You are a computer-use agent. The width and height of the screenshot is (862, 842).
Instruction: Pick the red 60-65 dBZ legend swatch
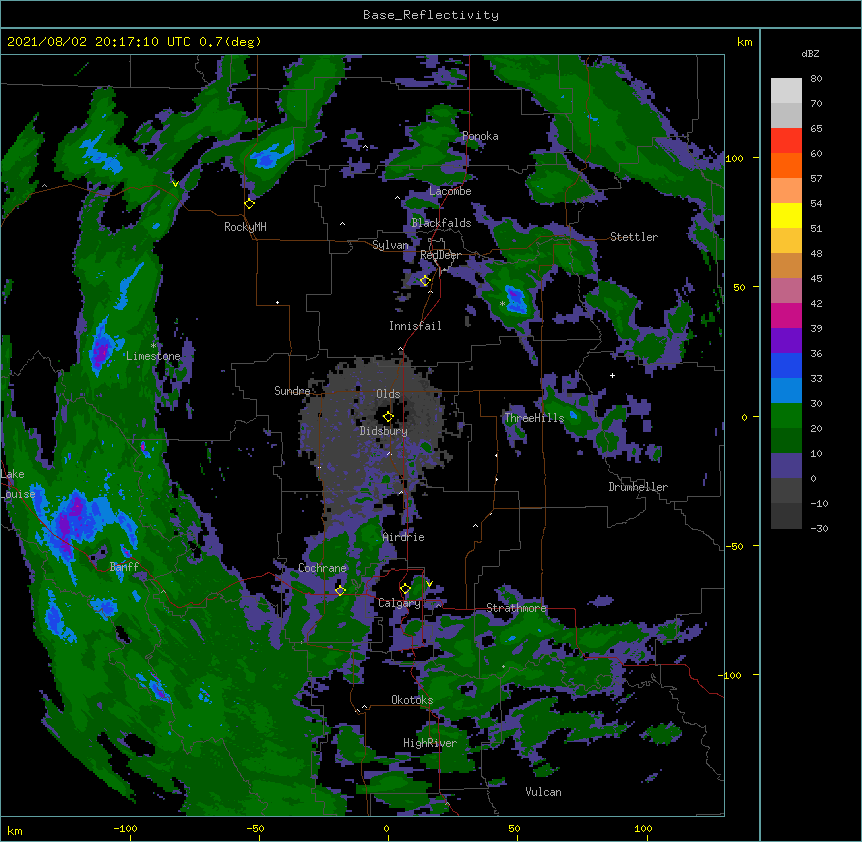click(786, 141)
